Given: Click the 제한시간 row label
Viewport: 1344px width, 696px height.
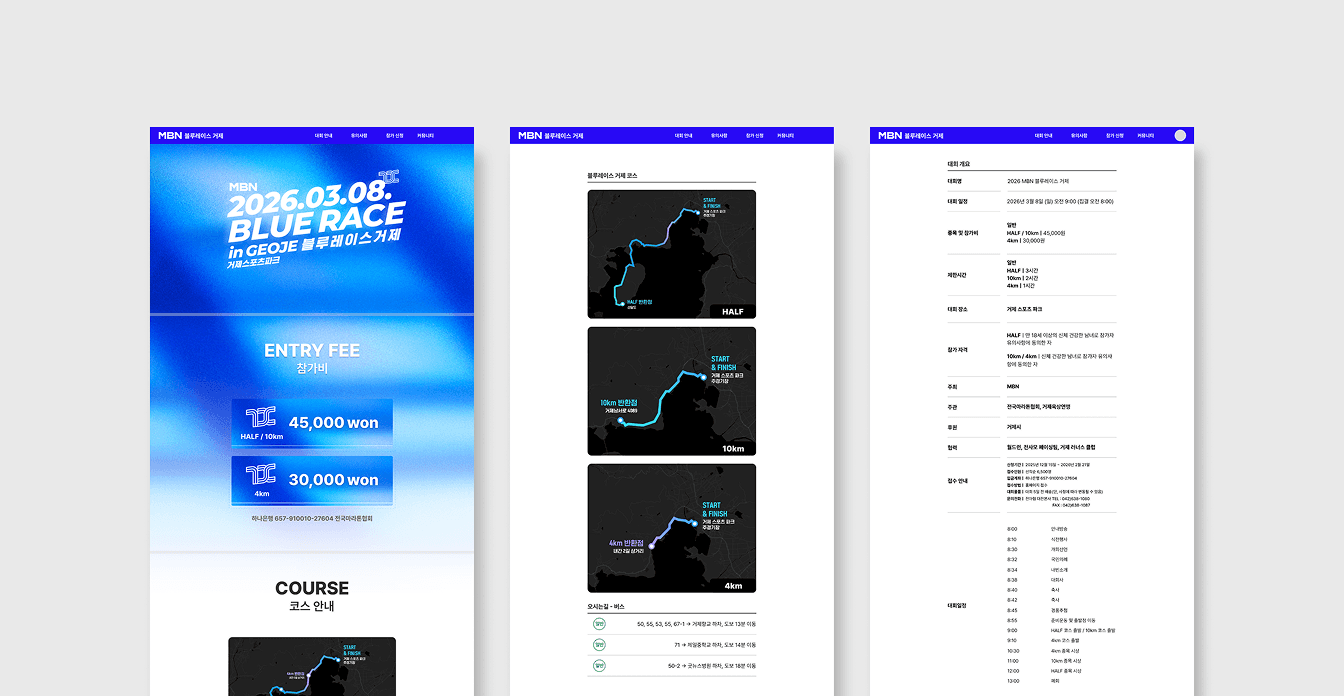Looking at the screenshot, I should tap(957, 274).
